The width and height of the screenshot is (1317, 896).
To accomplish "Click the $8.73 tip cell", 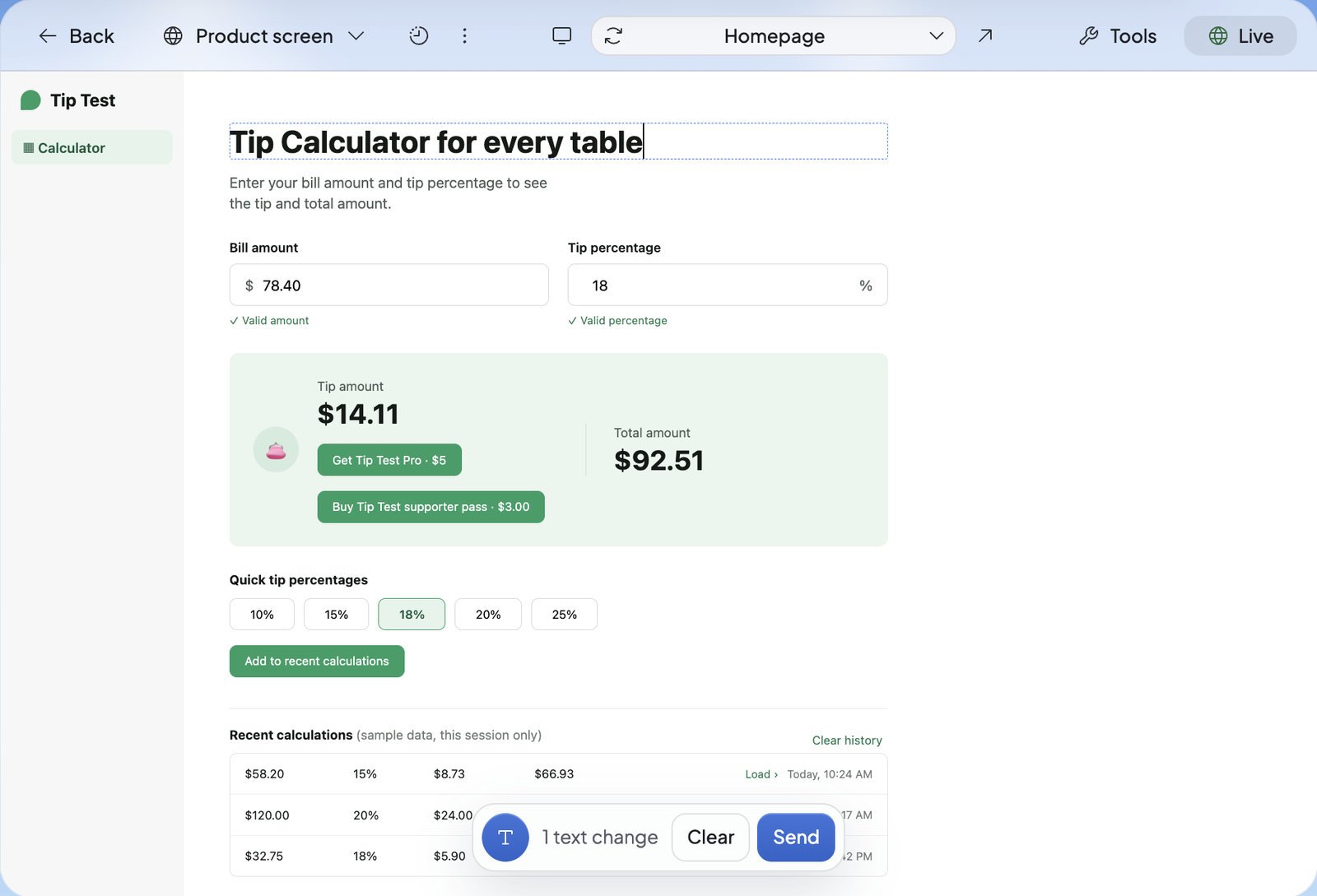I will (449, 774).
